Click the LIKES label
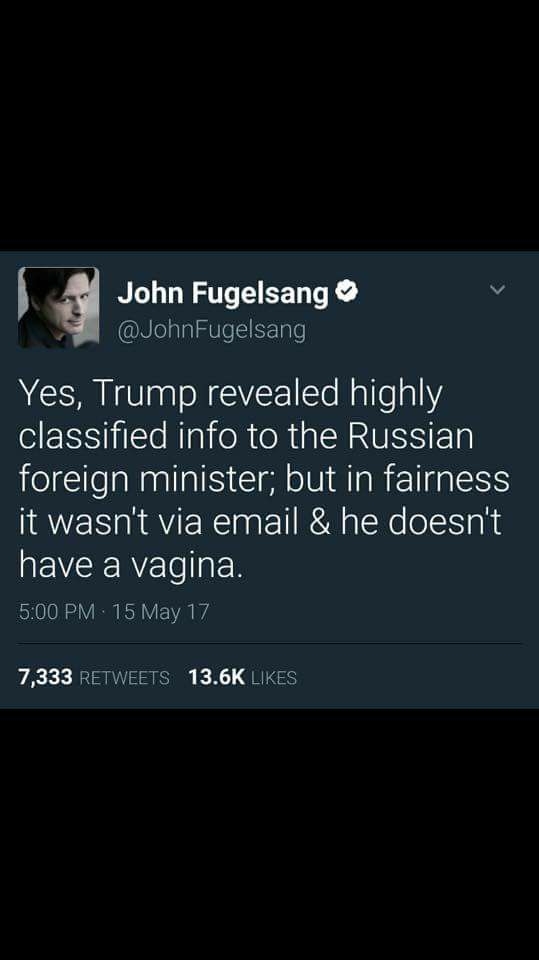Viewport: 539px width, 960px height. [274, 678]
